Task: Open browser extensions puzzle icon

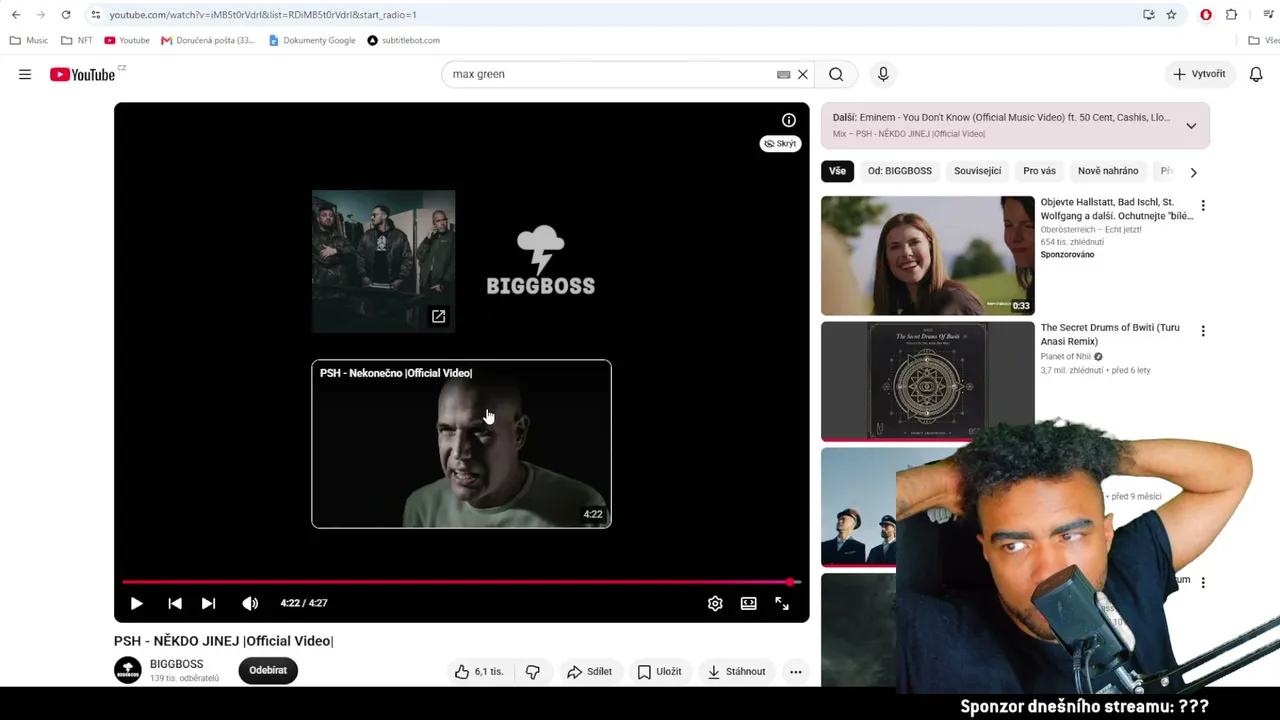Action: 1231,15
